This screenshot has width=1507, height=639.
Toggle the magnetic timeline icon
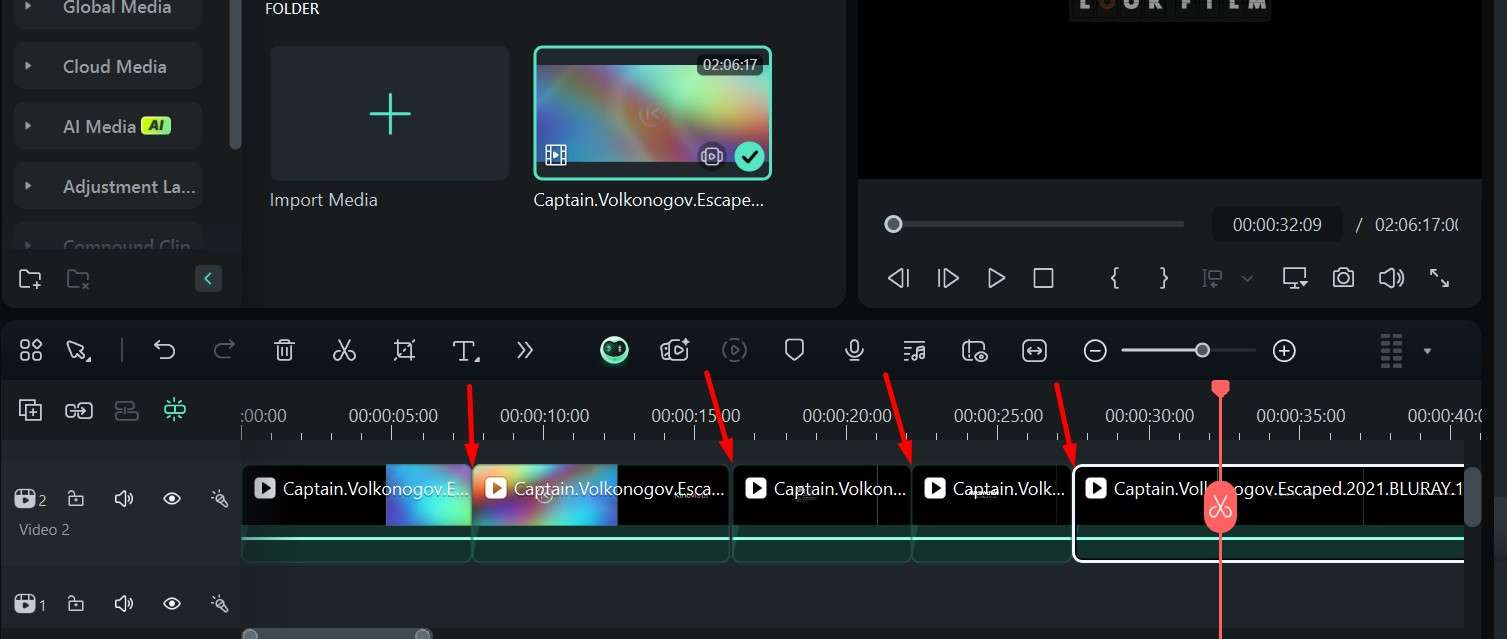[127, 410]
